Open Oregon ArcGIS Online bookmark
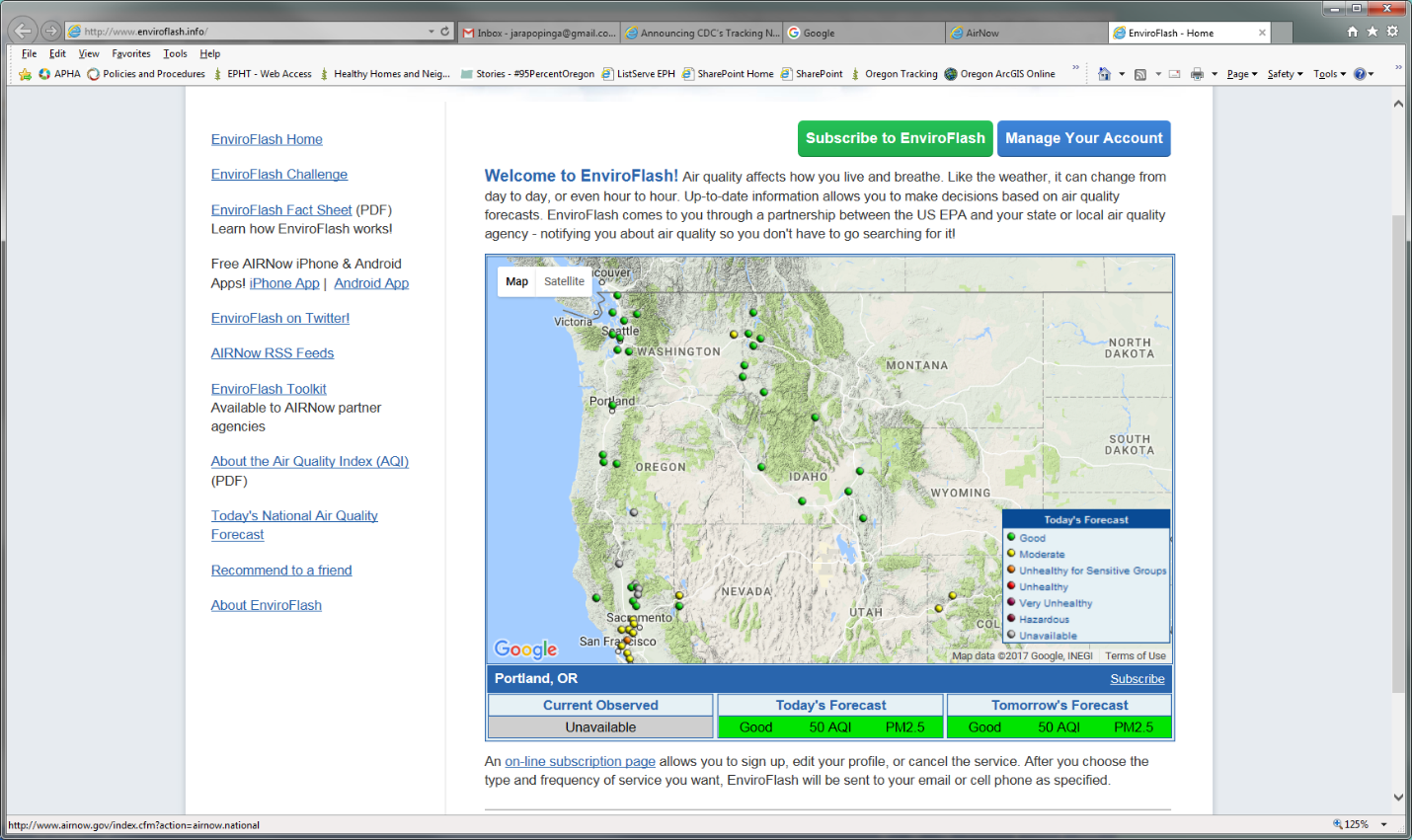 coord(999,74)
